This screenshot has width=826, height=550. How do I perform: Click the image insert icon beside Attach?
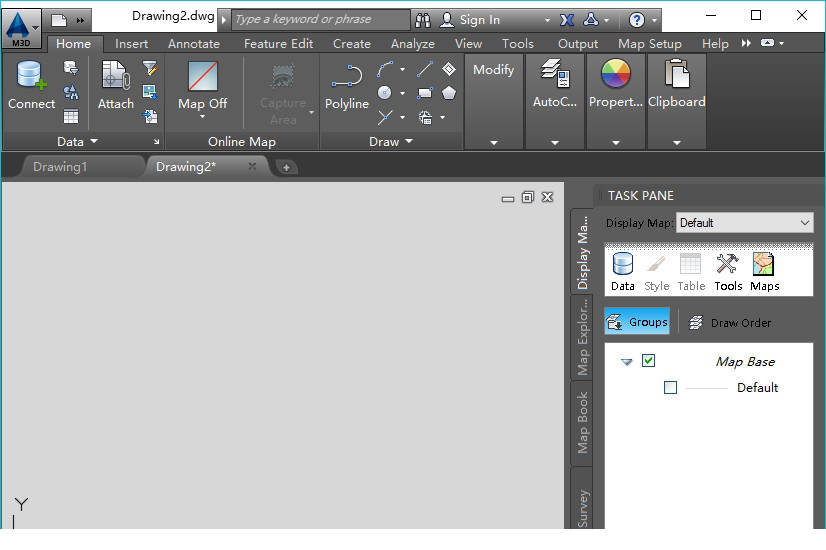(x=150, y=92)
